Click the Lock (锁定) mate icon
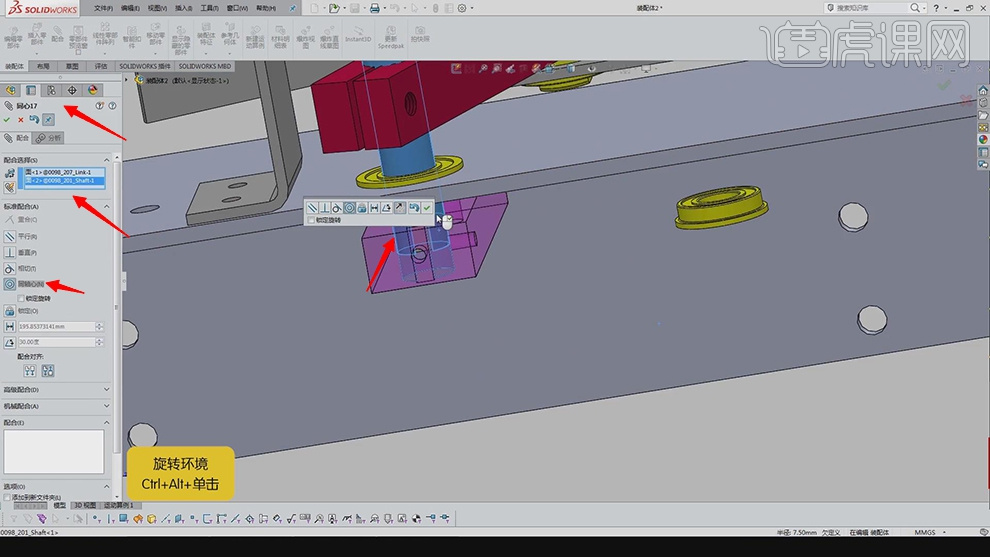Screen dimensions: 990x557 point(10,310)
